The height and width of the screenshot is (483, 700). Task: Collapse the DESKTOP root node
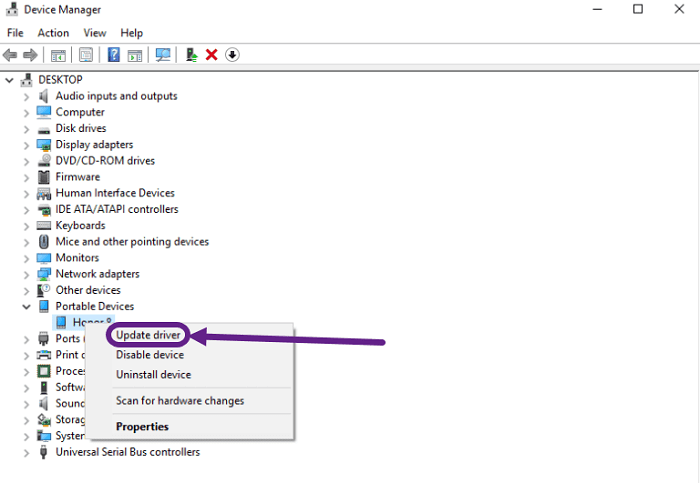[10, 80]
